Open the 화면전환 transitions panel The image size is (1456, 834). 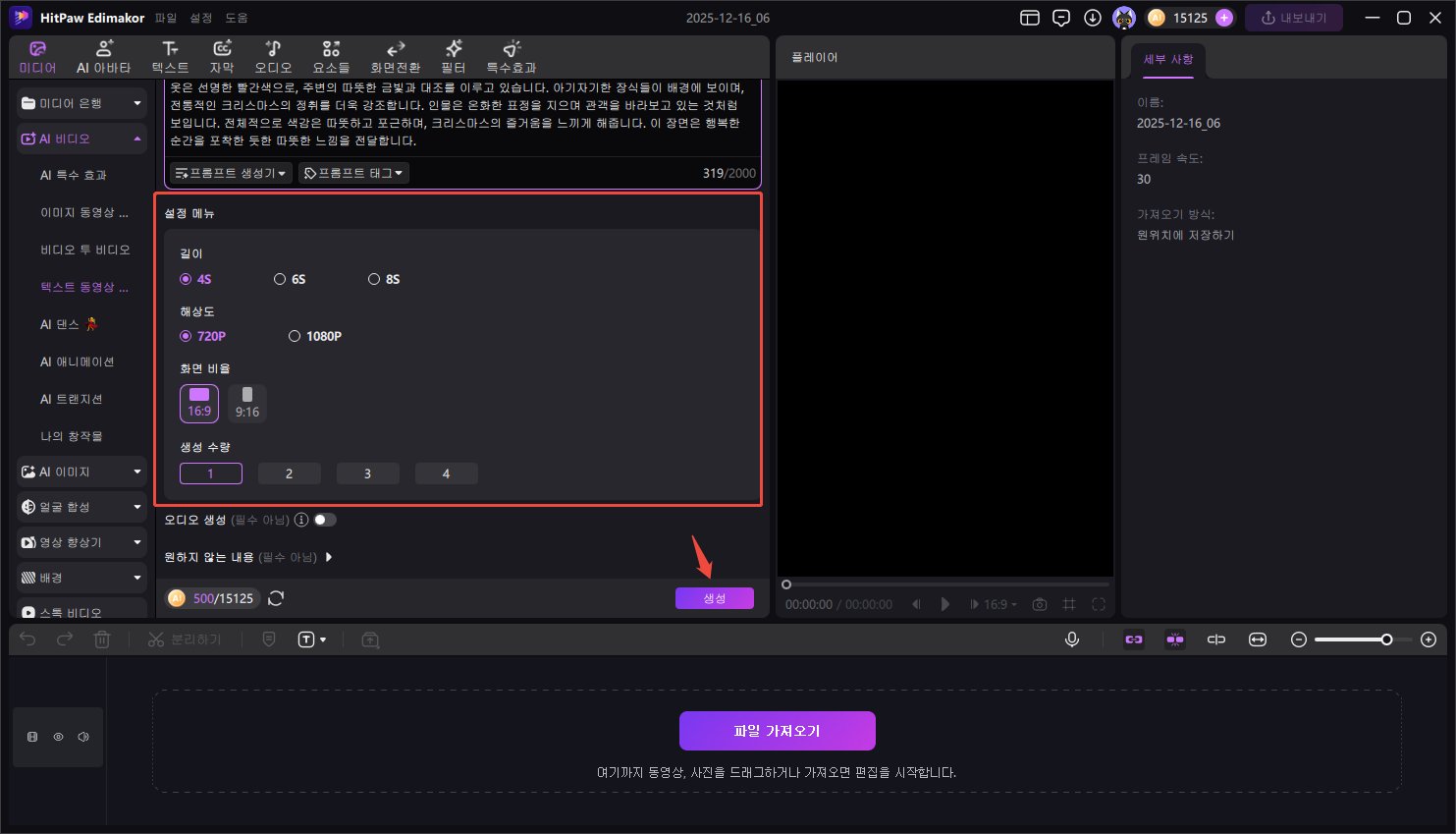[x=395, y=56]
